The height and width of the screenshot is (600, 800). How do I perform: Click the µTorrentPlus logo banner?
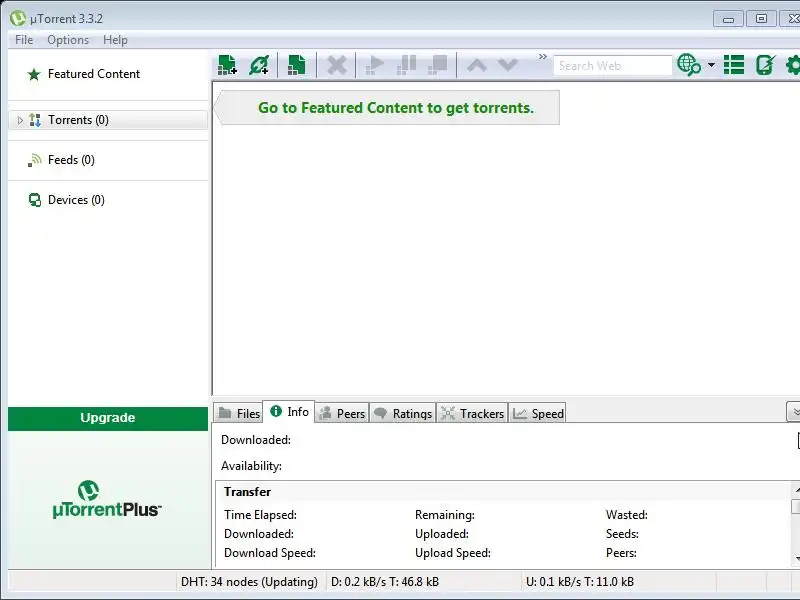107,499
